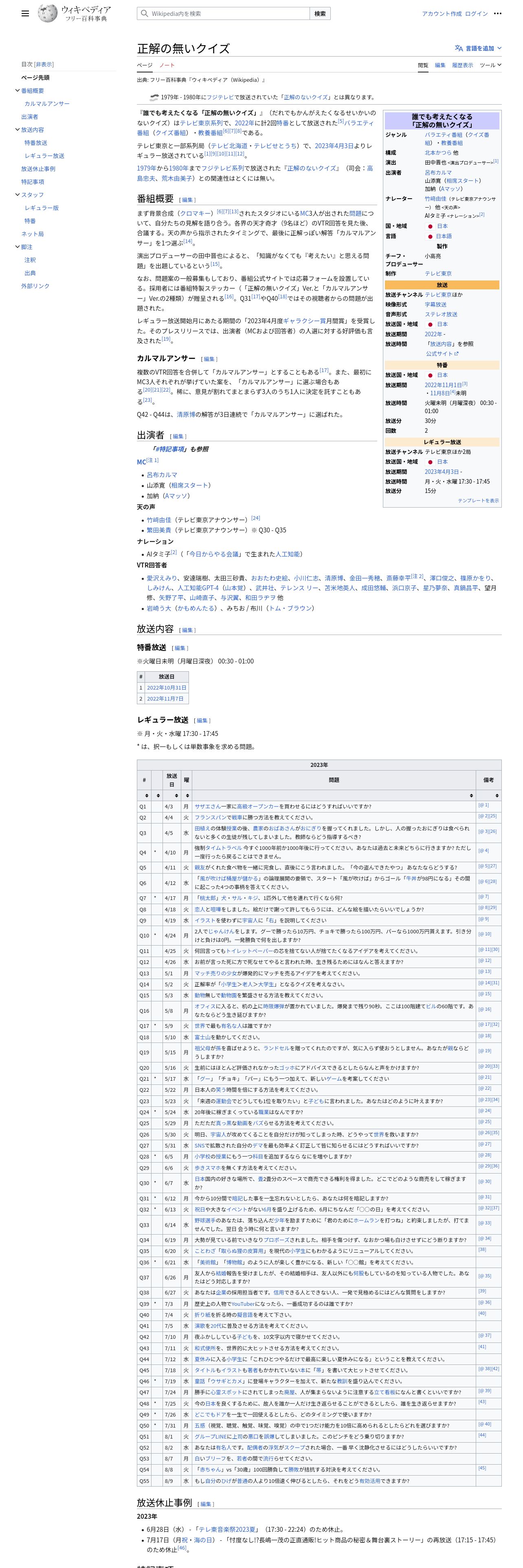Hide the table of contents 非表示
The image size is (523, 1568).
pos(44,65)
